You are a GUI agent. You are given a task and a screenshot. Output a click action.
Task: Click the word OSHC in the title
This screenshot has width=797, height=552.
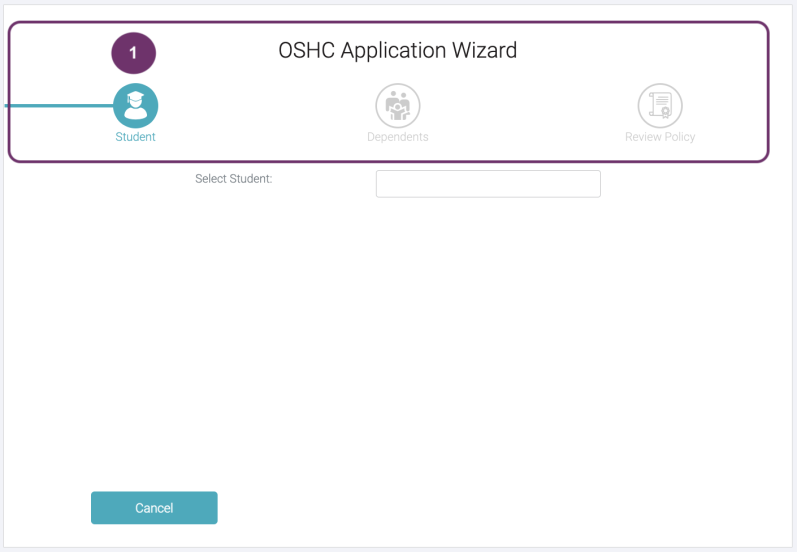(306, 50)
